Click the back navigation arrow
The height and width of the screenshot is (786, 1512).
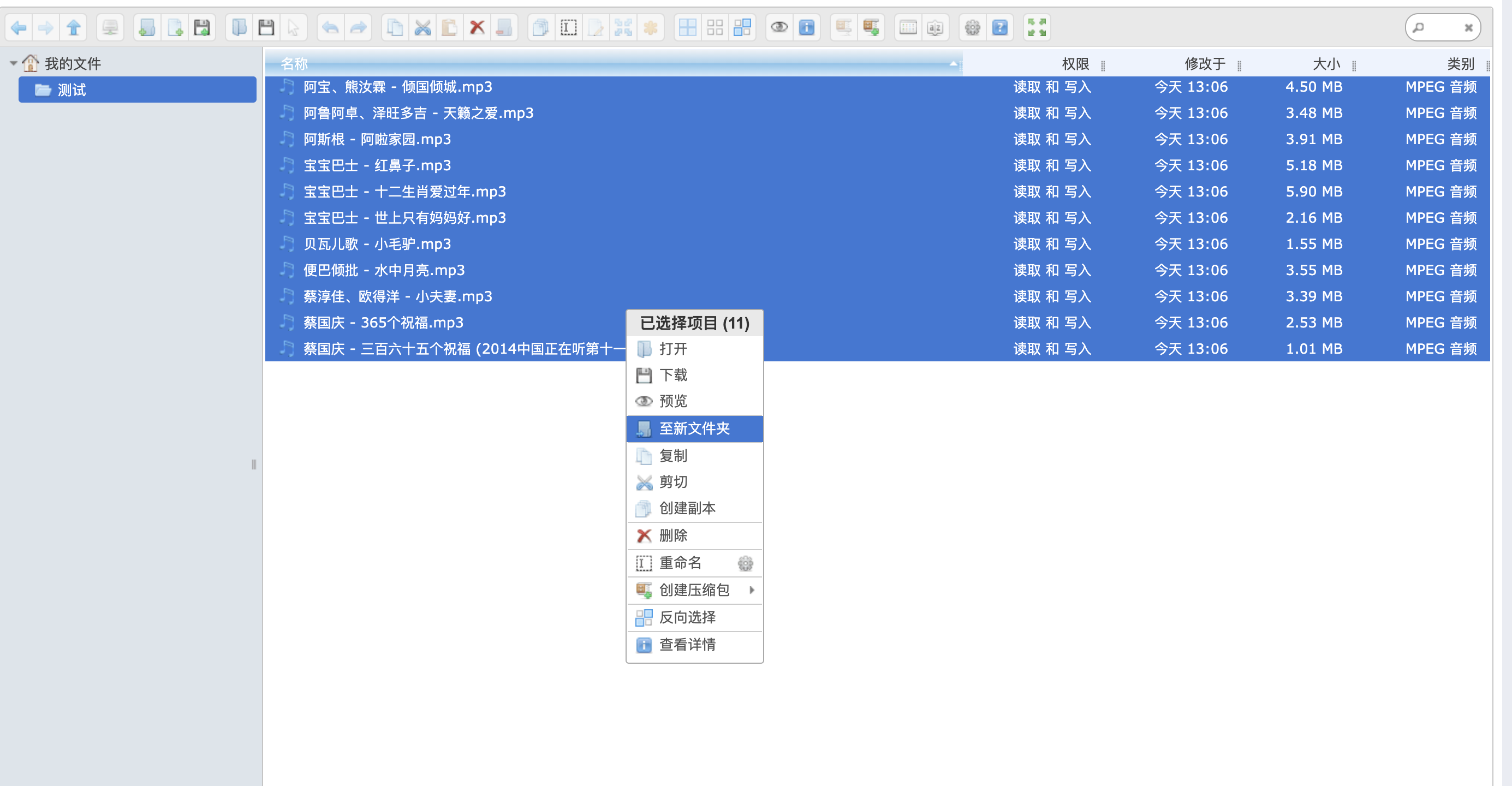pos(19,28)
